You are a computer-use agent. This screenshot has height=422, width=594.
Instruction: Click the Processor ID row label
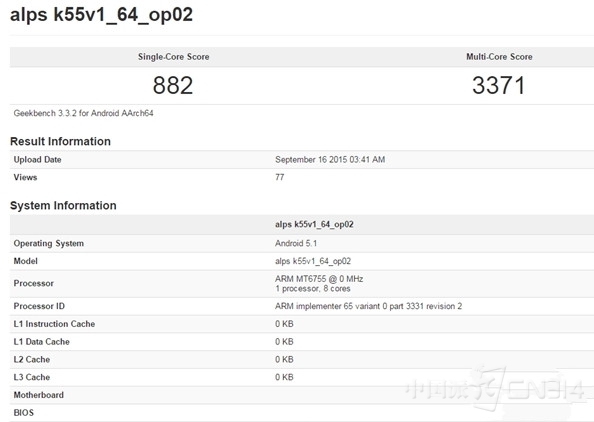(x=39, y=306)
